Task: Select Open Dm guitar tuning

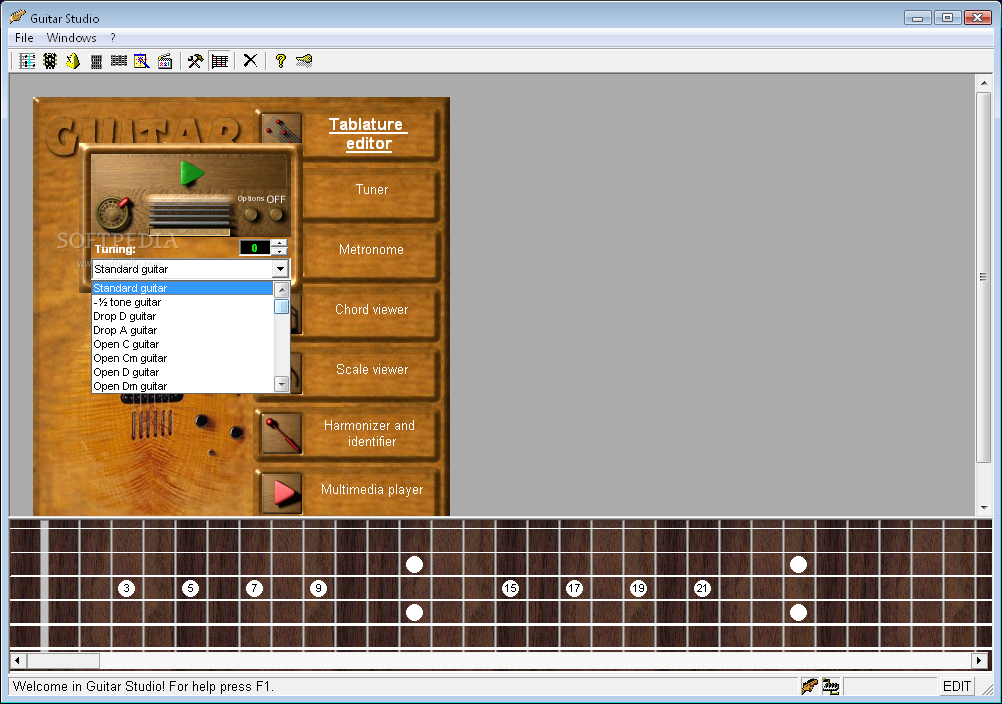Action: 182,386
